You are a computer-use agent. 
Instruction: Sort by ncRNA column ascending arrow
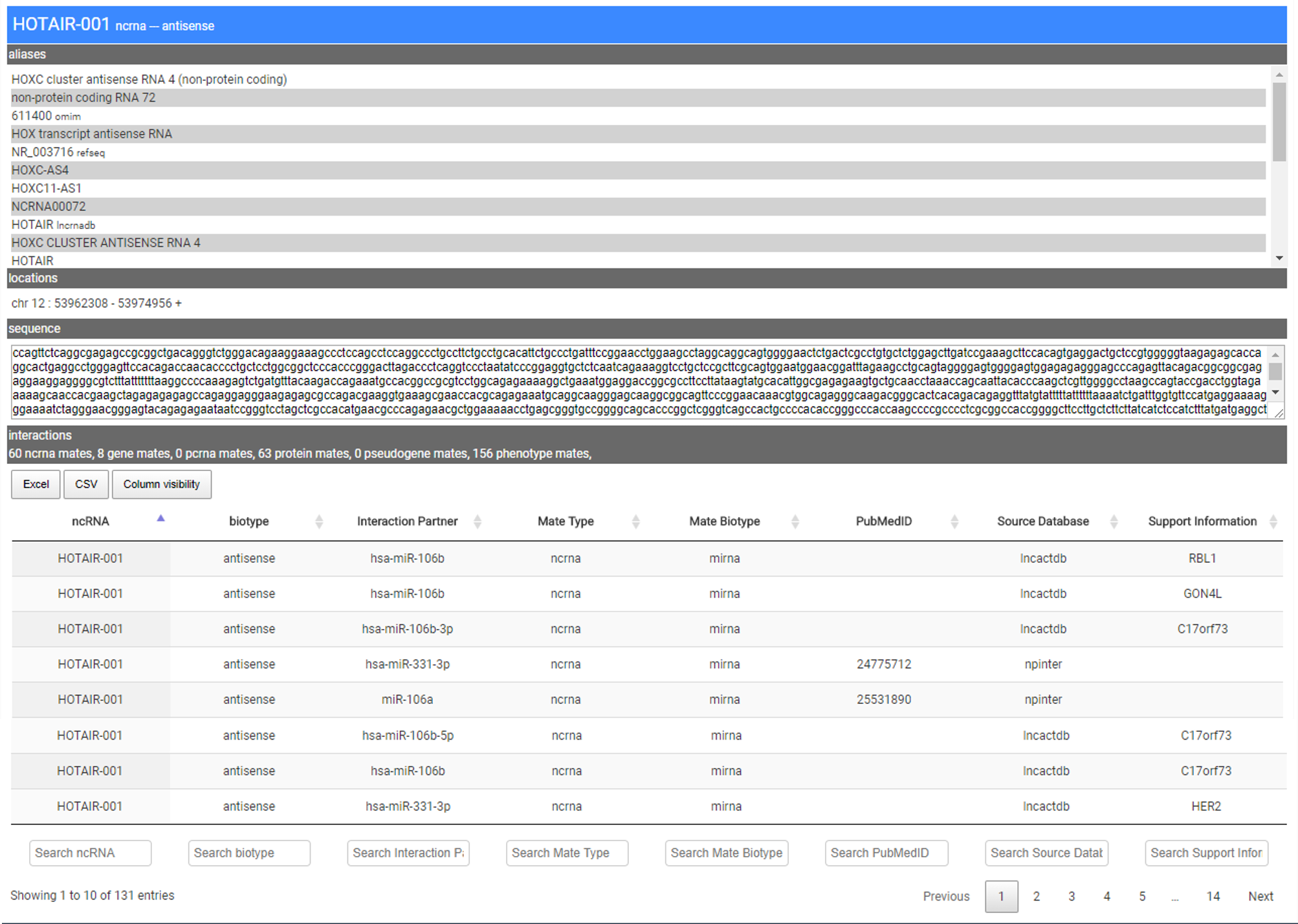tap(160, 518)
